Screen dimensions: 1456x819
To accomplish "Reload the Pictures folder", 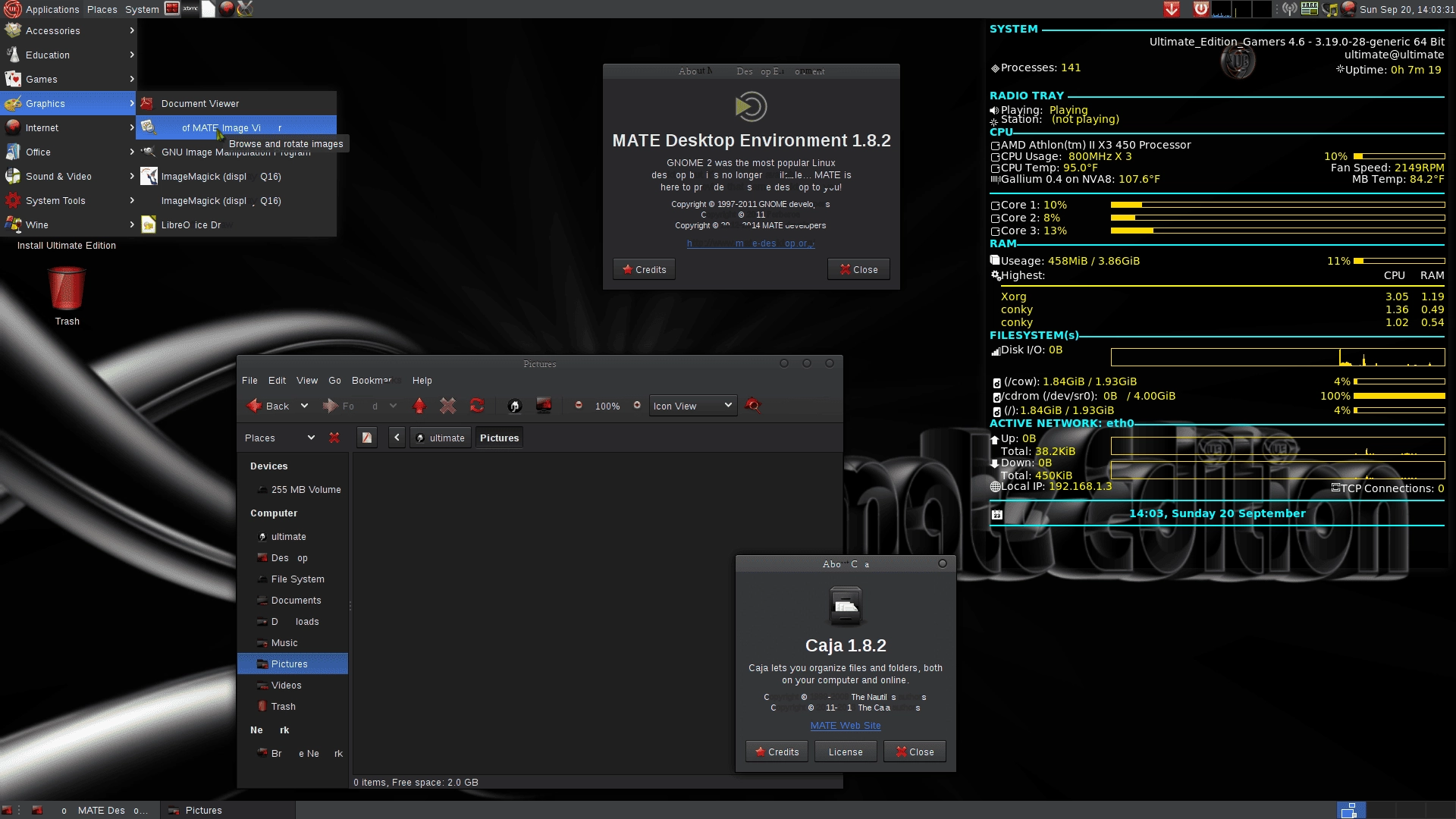I will click(x=477, y=406).
